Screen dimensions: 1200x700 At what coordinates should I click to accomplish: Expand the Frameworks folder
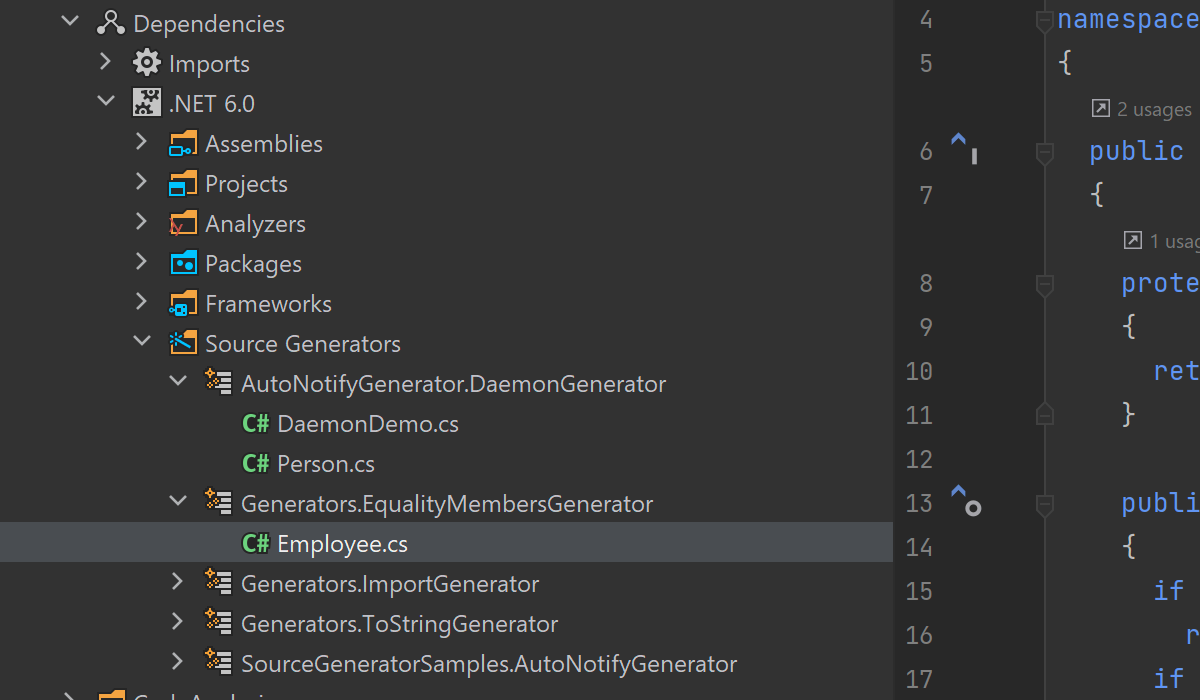coord(142,302)
